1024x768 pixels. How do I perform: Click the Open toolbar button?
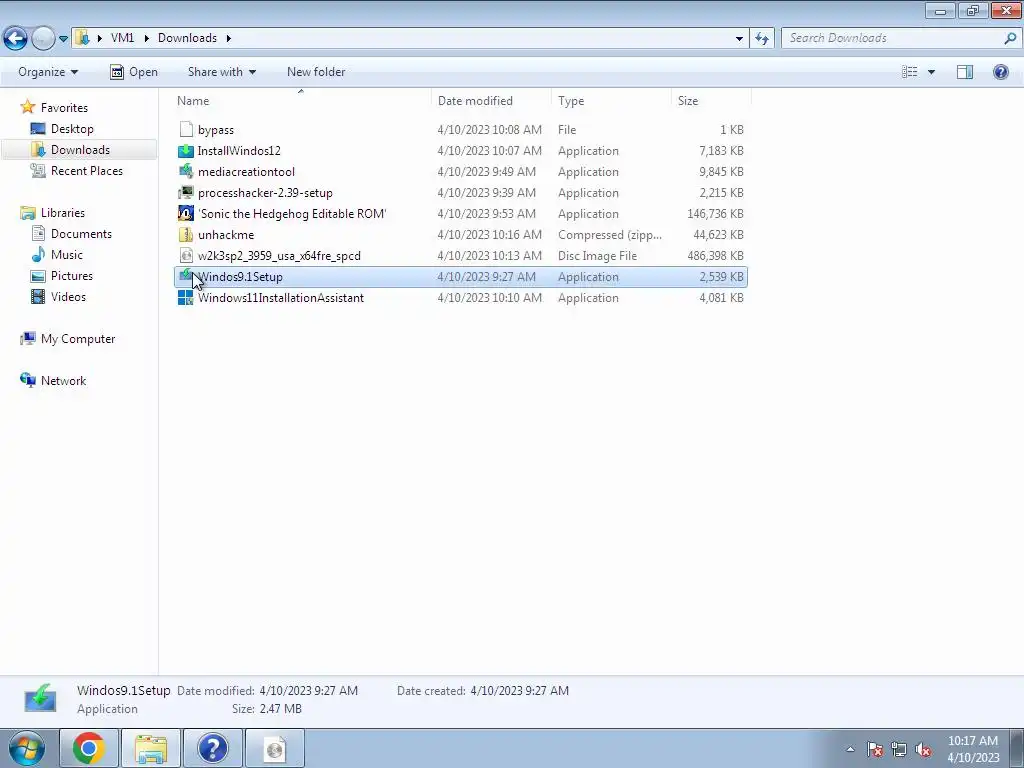click(x=134, y=72)
